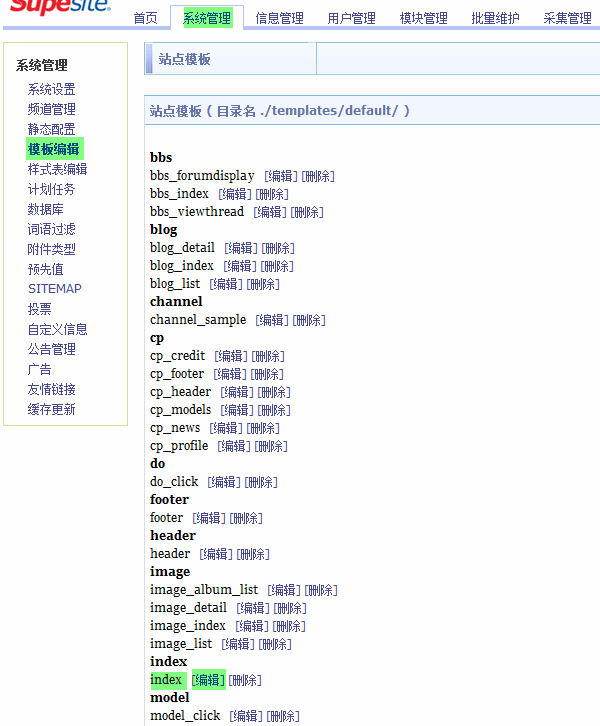Edit the image_album_list template
600x726 pixels.
tap(283, 590)
